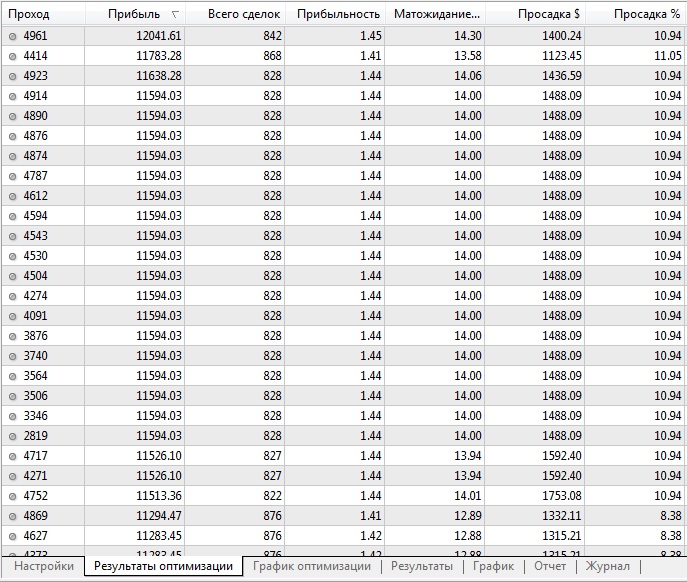Click the pass icon for row 3740
This screenshot has width=687, height=582.
(x=13, y=356)
